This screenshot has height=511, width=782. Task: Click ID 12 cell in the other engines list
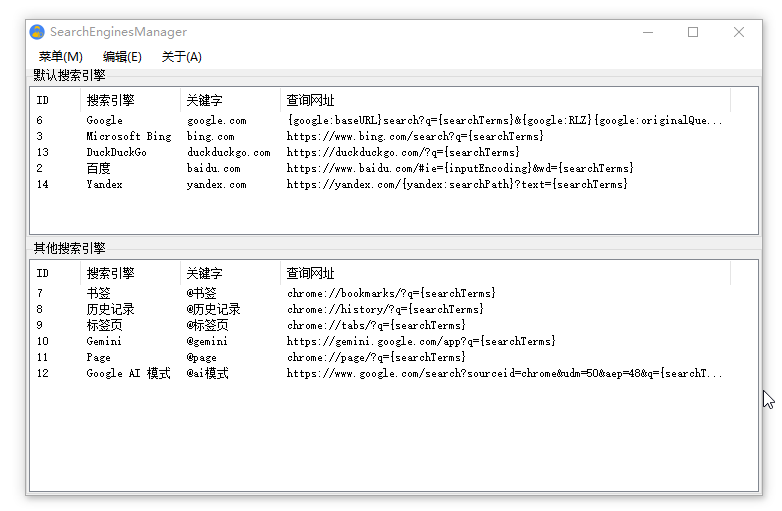click(x=42, y=373)
